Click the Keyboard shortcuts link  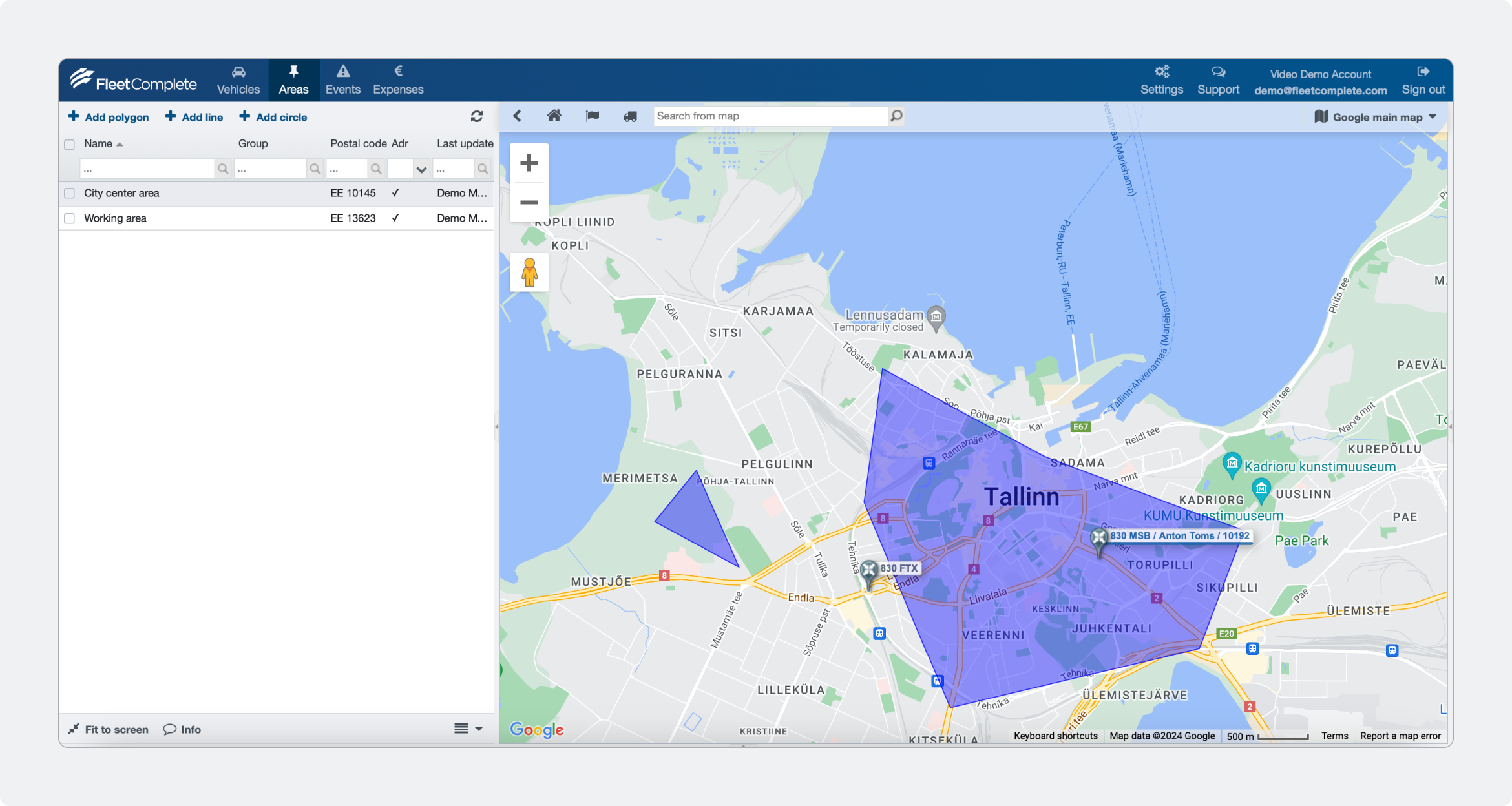tap(1055, 736)
